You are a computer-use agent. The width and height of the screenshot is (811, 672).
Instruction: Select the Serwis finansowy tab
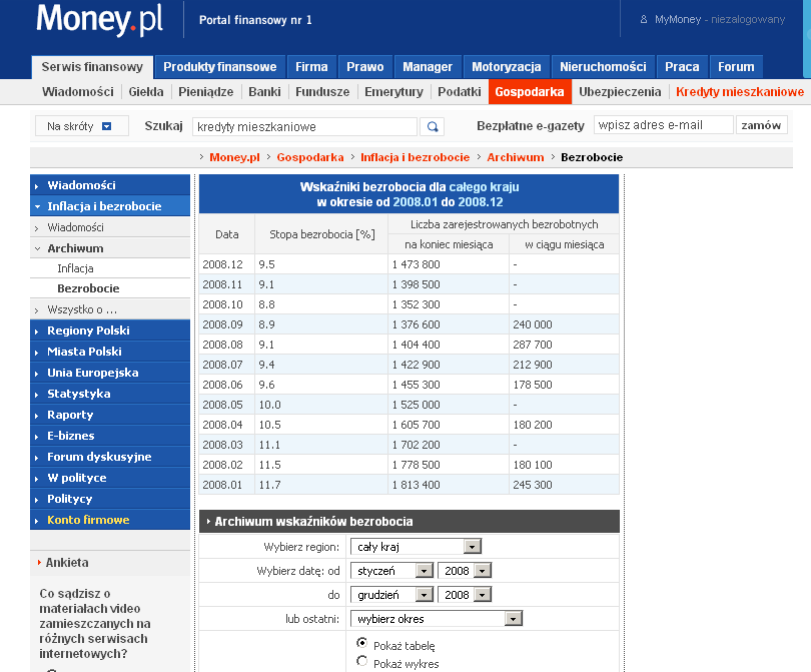click(x=92, y=67)
